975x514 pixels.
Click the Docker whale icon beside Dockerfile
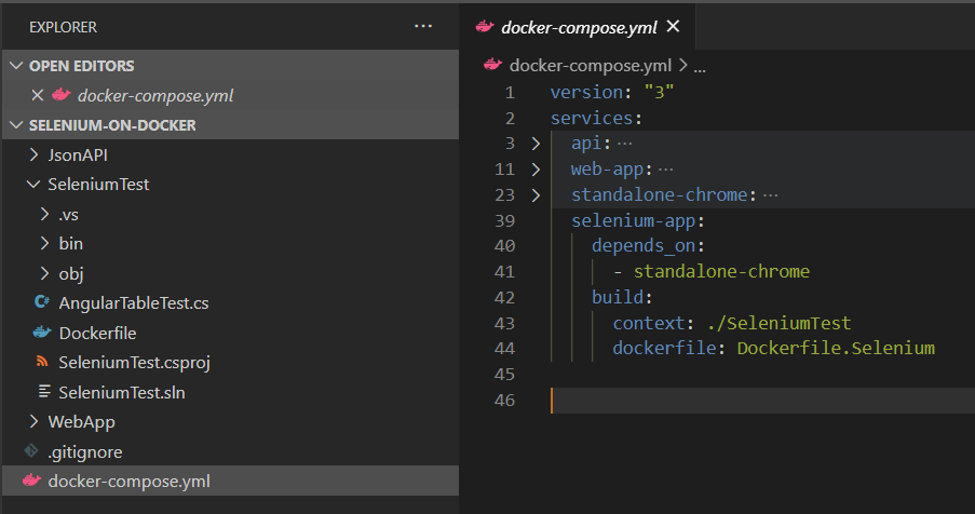pos(42,333)
